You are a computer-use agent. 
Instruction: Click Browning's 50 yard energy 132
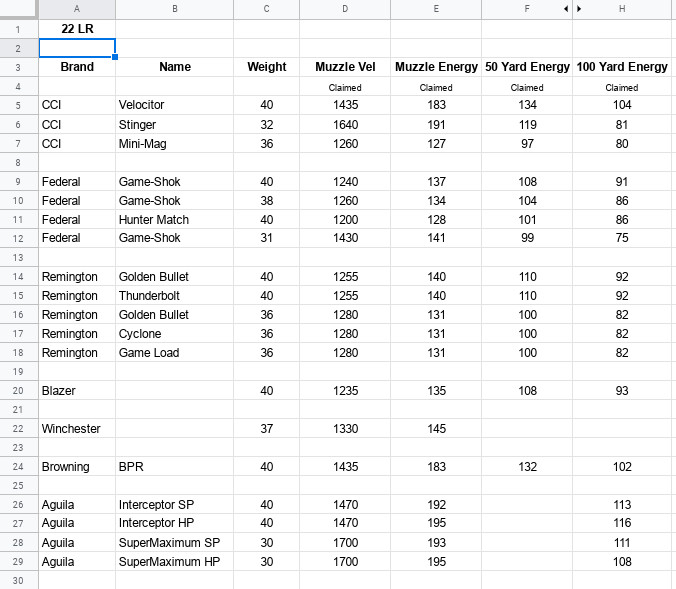click(x=527, y=467)
